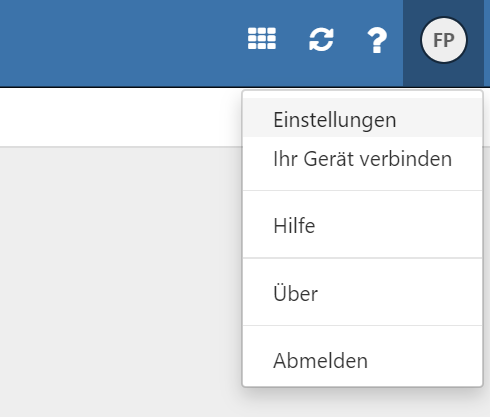Click the FP user avatar

(444, 40)
